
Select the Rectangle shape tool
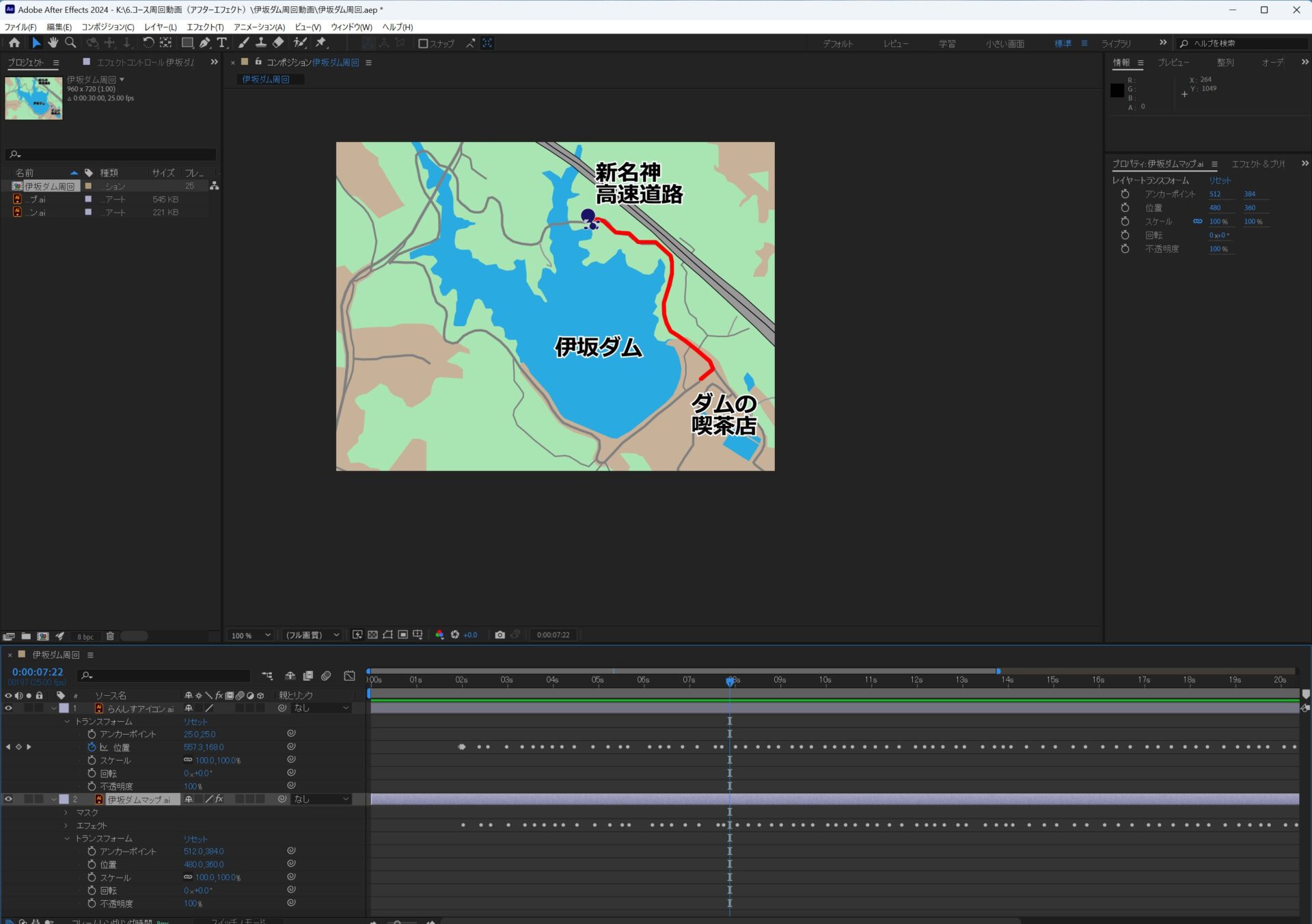(x=187, y=43)
